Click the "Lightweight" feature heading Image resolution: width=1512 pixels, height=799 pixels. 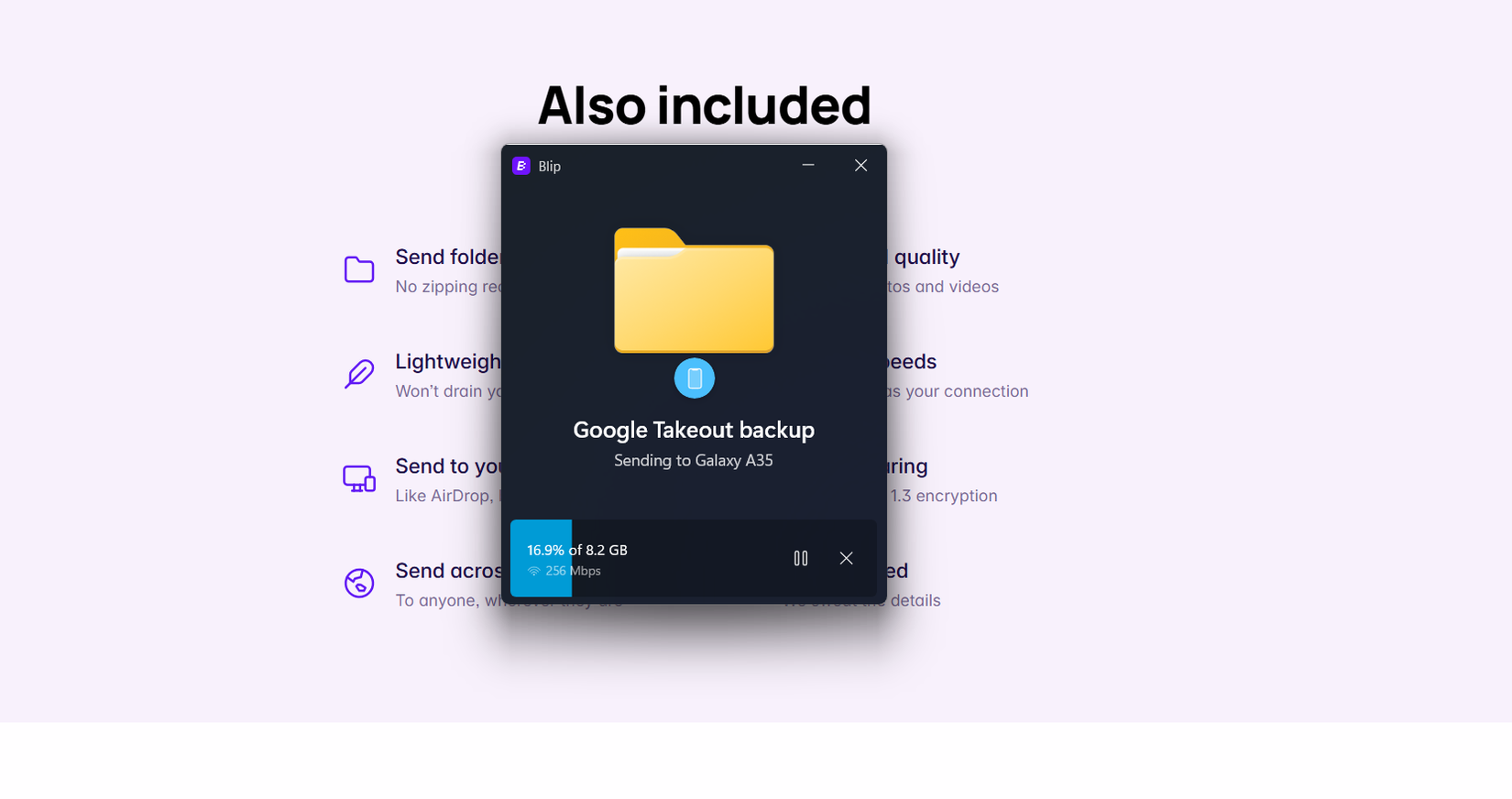448,361
